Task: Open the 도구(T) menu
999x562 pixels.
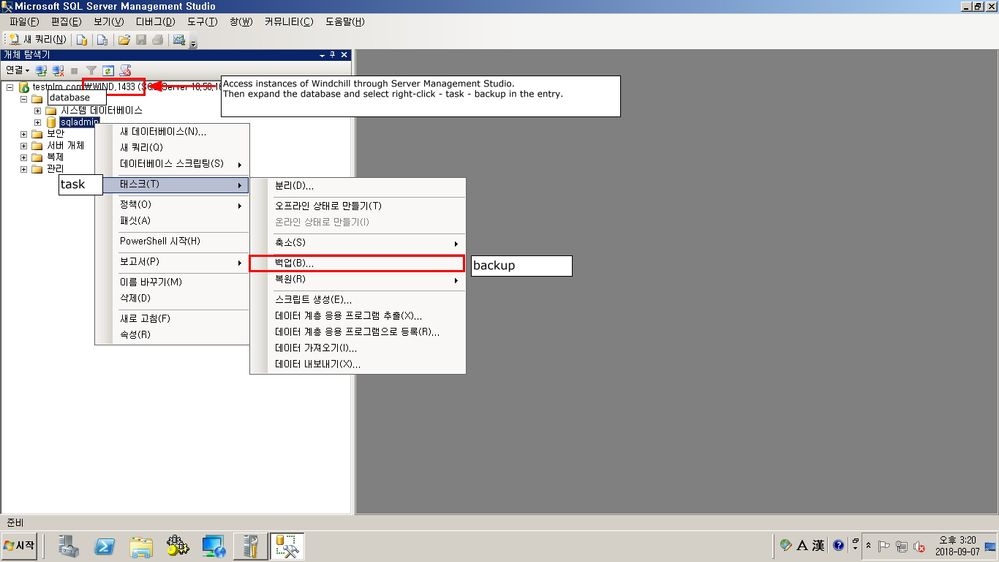Action: (x=202, y=22)
